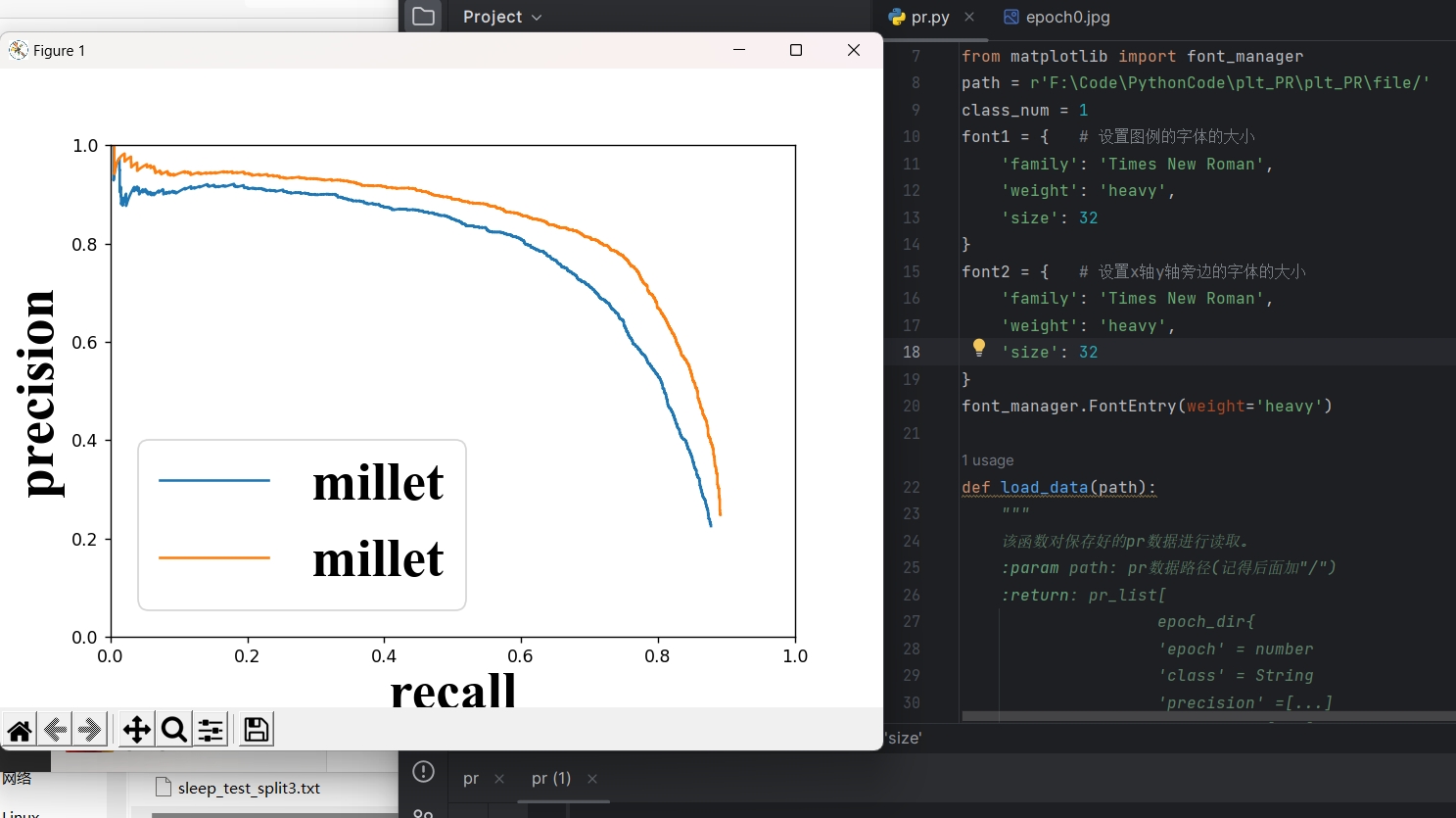
Task: Select the pr run tab
Action: (x=471, y=779)
